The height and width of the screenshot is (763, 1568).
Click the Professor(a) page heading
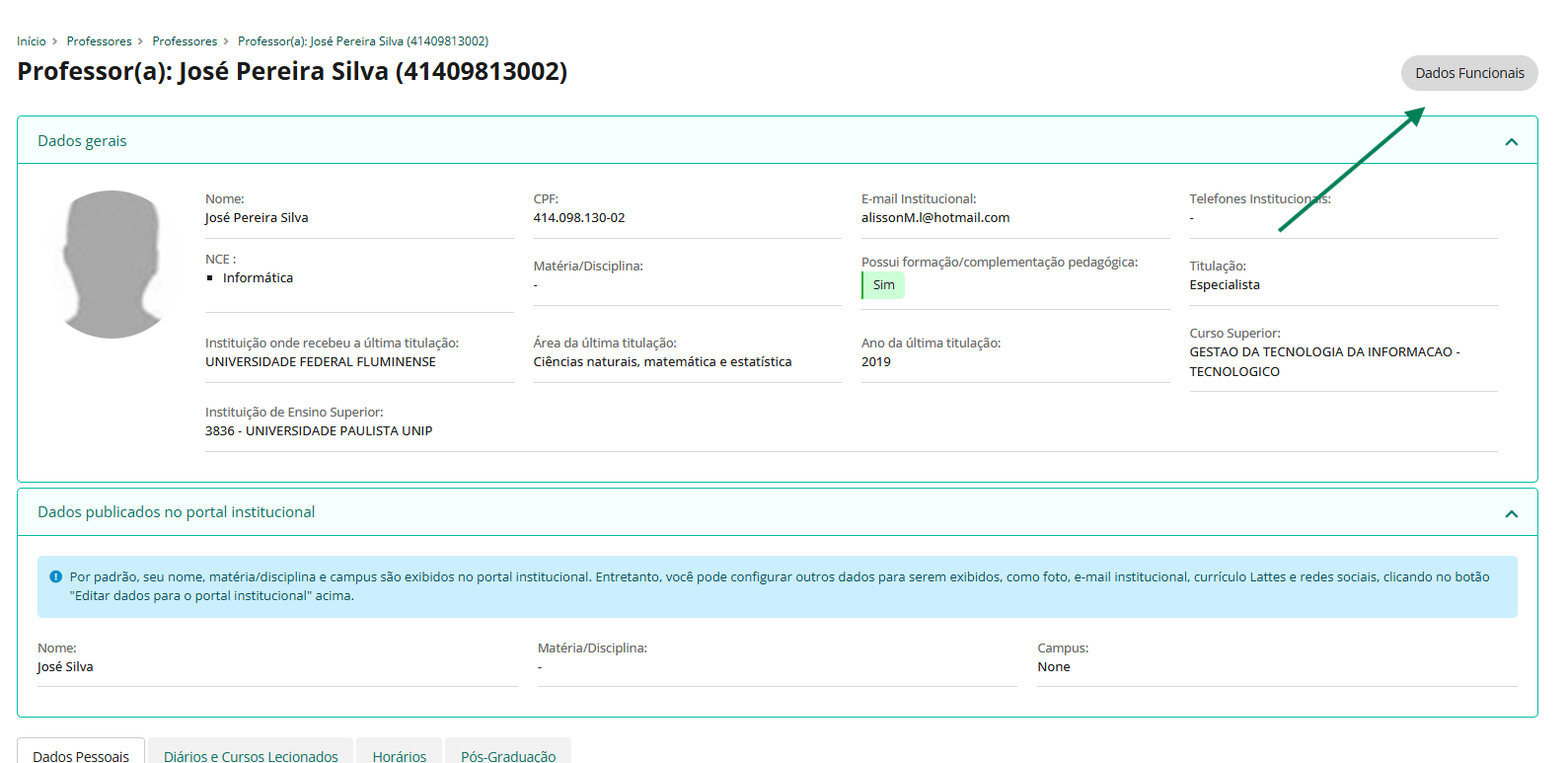292,72
